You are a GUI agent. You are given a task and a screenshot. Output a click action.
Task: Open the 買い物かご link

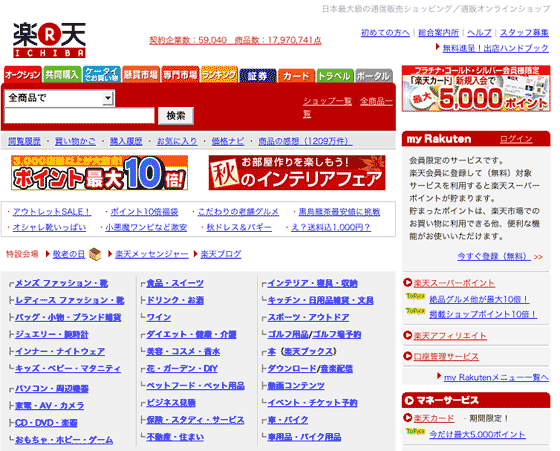coord(75,141)
